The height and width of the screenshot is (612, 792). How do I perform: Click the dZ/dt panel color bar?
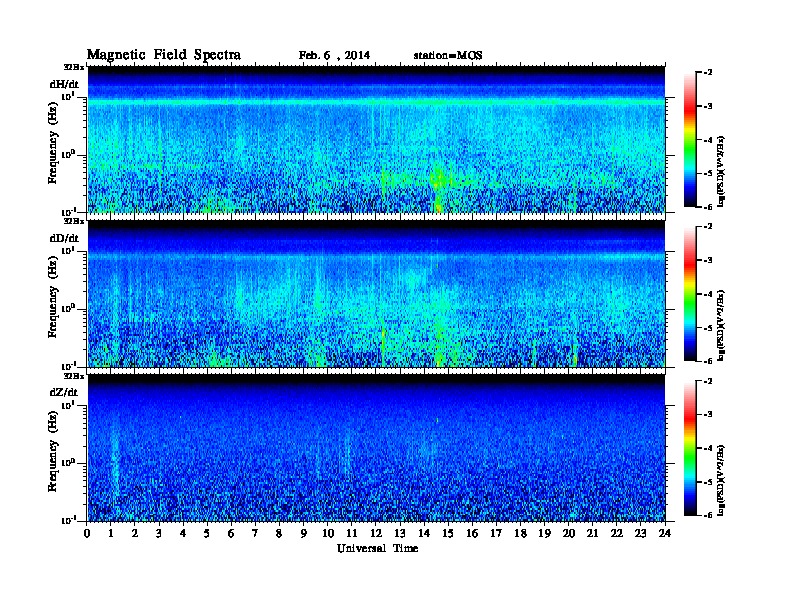pyautogui.click(x=690, y=448)
